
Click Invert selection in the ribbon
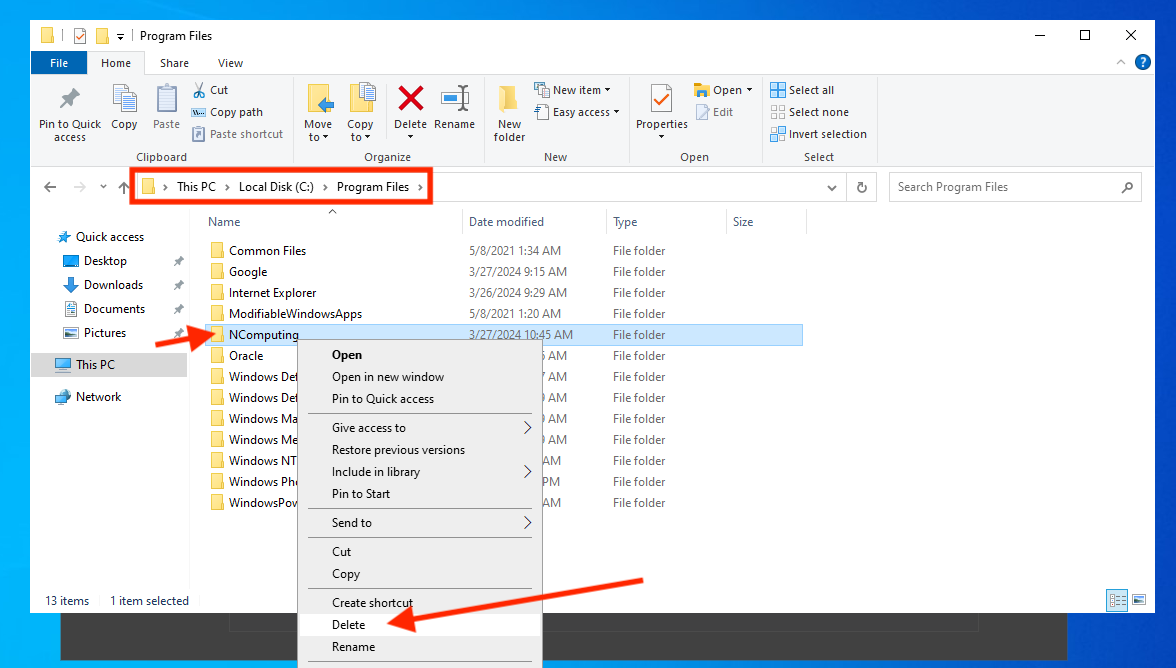pyautogui.click(x=818, y=134)
